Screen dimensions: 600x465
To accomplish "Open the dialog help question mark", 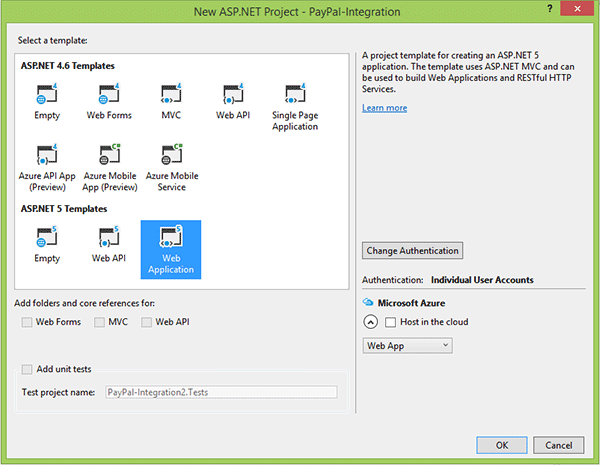I will pyautogui.click(x=549, y=8).
